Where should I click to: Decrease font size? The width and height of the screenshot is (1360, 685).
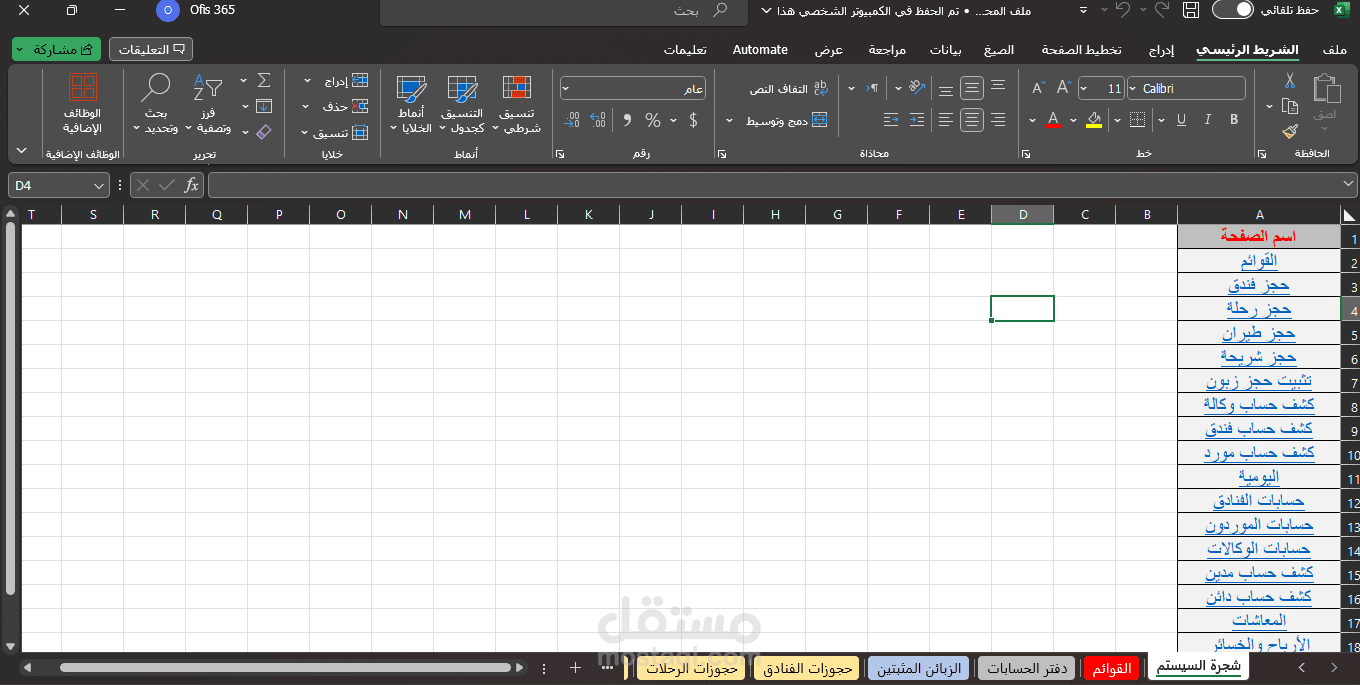[1037, 88]
